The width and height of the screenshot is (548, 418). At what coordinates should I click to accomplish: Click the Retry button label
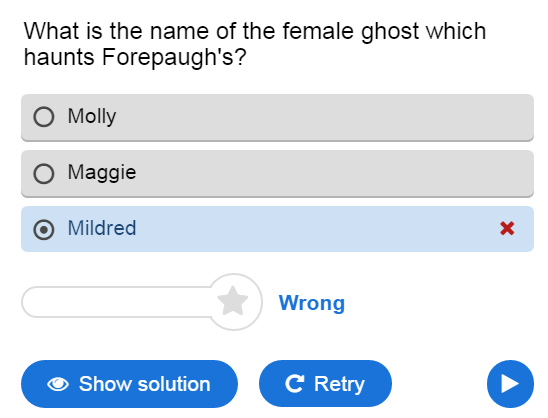(x=339, y=384)
